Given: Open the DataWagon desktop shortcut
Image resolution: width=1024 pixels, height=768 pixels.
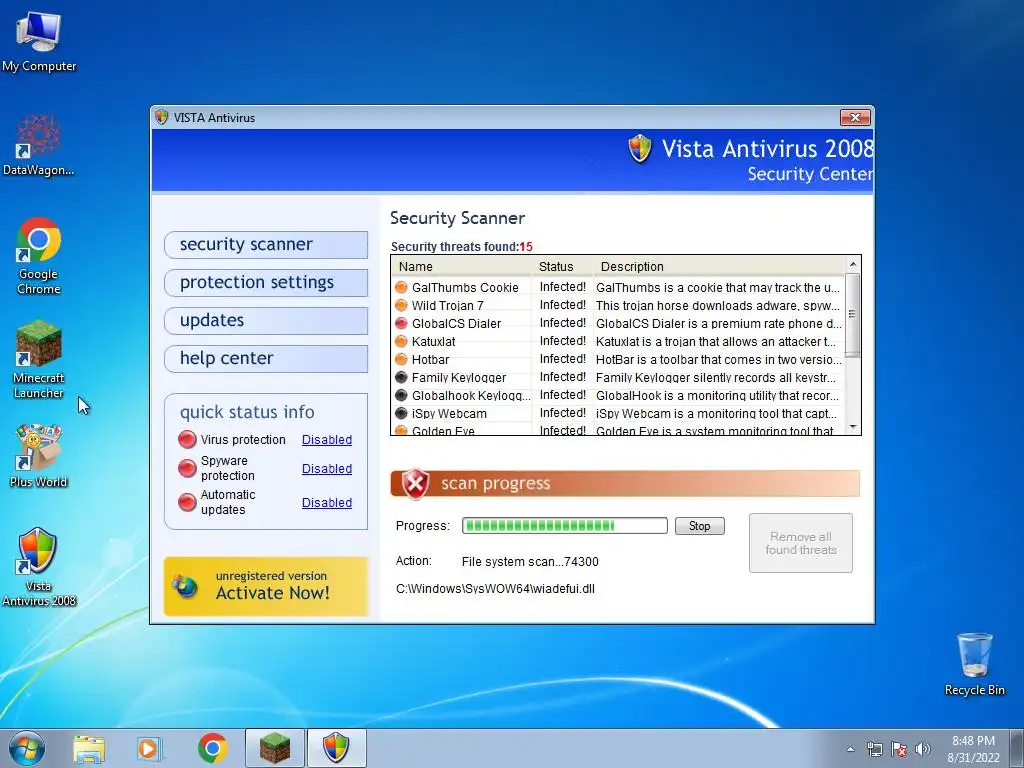Looking at the screenshot, I should point(39,145).
